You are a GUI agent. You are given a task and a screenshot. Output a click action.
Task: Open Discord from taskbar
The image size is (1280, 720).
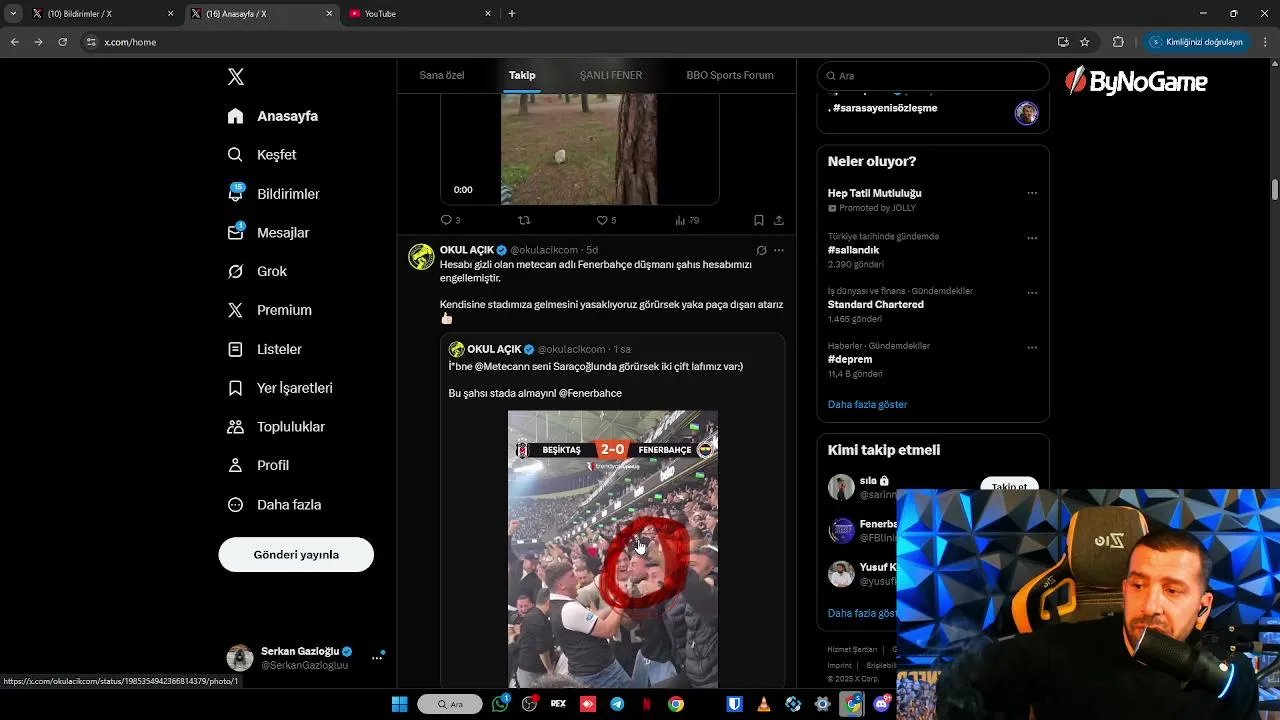(x=881, y=704)
